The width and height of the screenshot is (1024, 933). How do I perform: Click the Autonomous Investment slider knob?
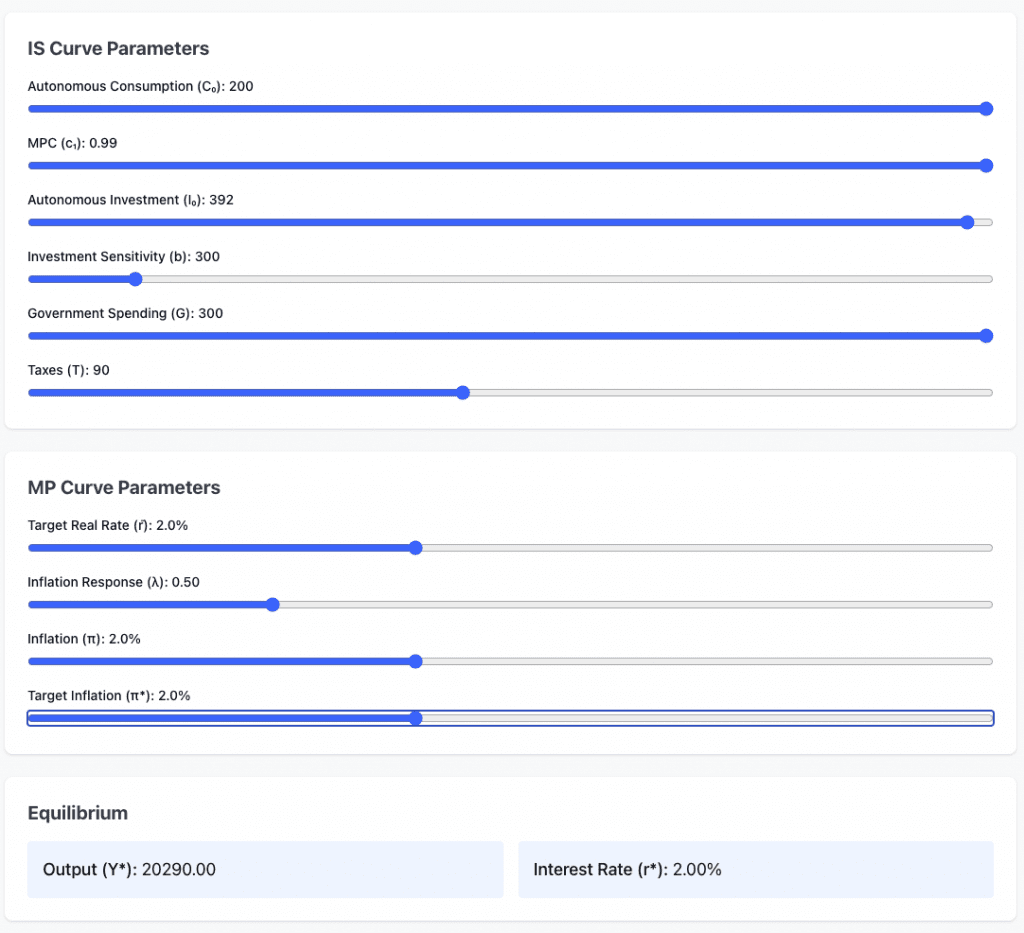pos(966,223)
